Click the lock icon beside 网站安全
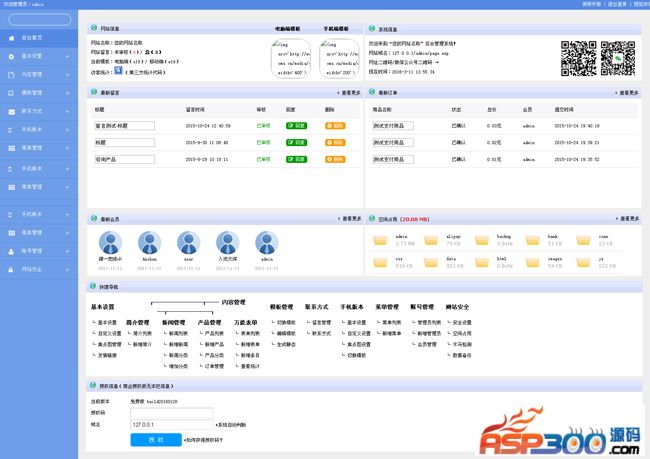 point(11,269)
